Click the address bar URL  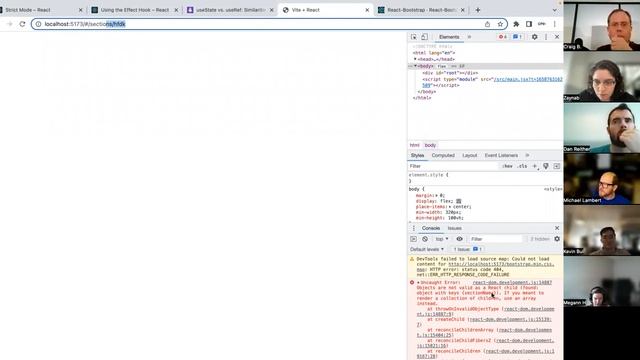85,24
